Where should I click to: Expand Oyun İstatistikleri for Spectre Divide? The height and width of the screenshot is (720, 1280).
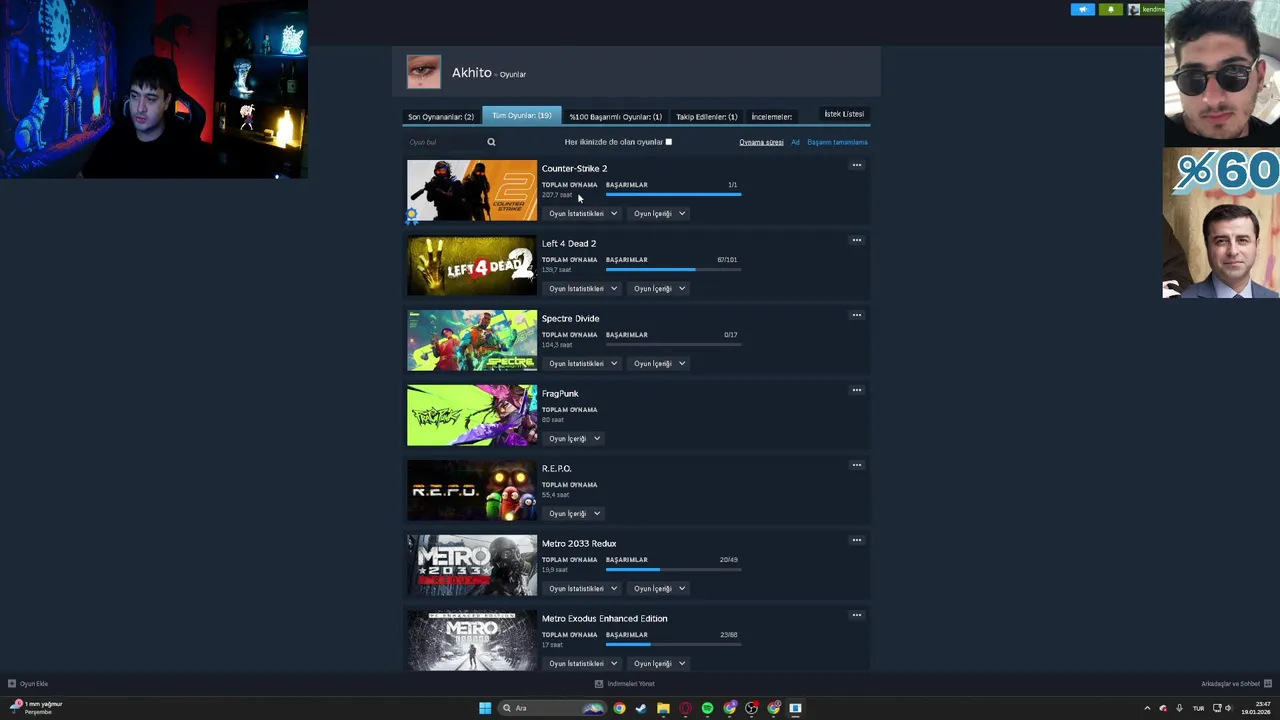(582, 363)
